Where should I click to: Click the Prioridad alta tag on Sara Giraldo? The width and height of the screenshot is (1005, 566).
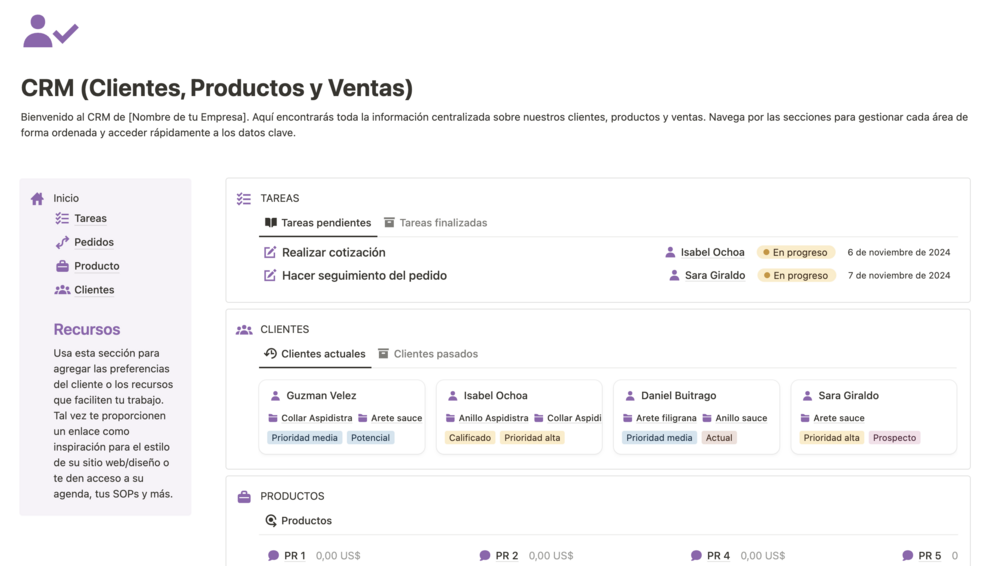[x=831, y=438]
